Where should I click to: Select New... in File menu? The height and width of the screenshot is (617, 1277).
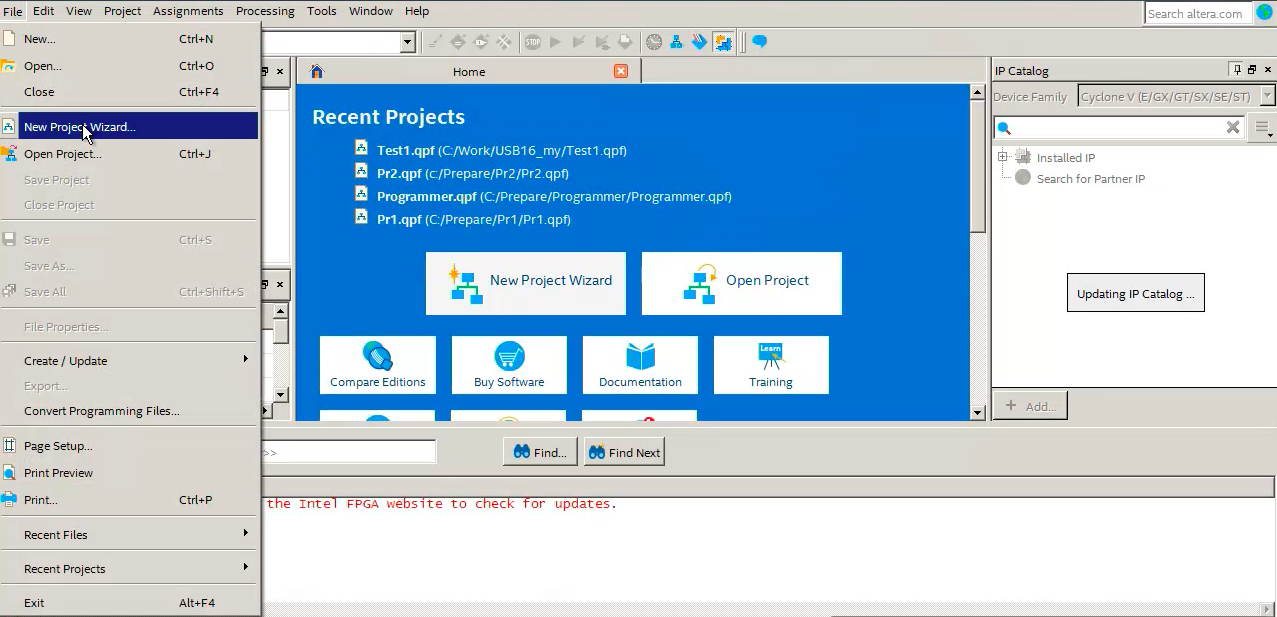130,39
